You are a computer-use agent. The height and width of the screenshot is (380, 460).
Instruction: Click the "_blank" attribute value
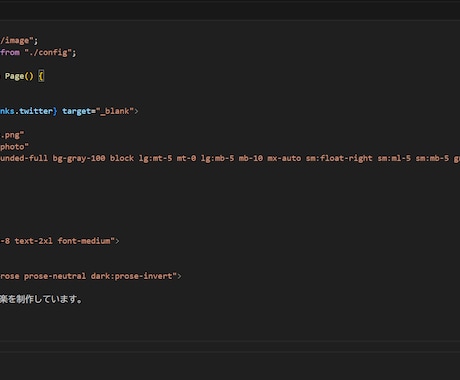[x=115, y=111]
